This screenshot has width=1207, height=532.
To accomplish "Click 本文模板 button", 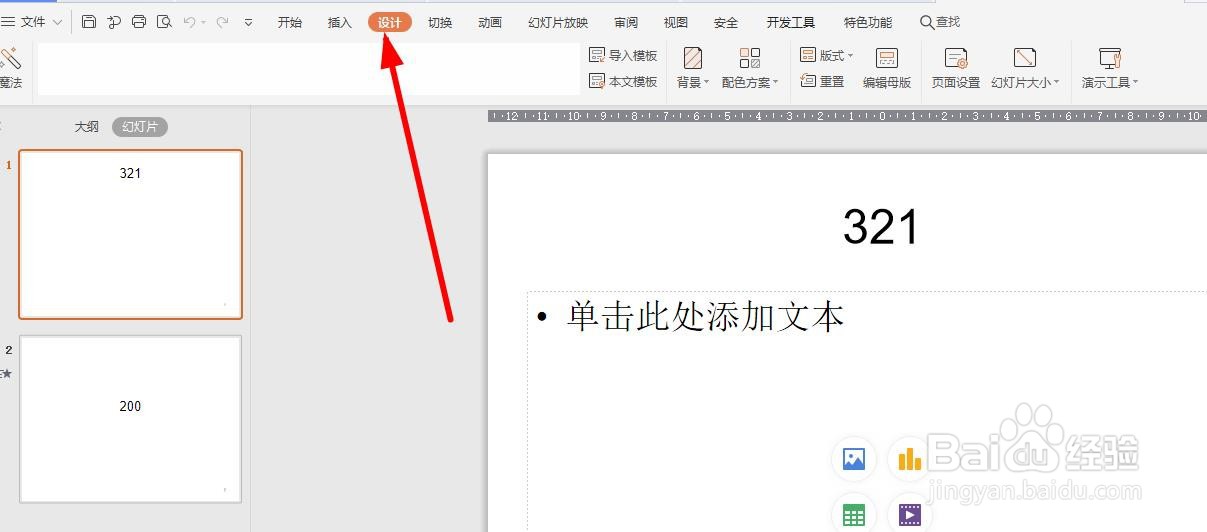I will (623, 81).
